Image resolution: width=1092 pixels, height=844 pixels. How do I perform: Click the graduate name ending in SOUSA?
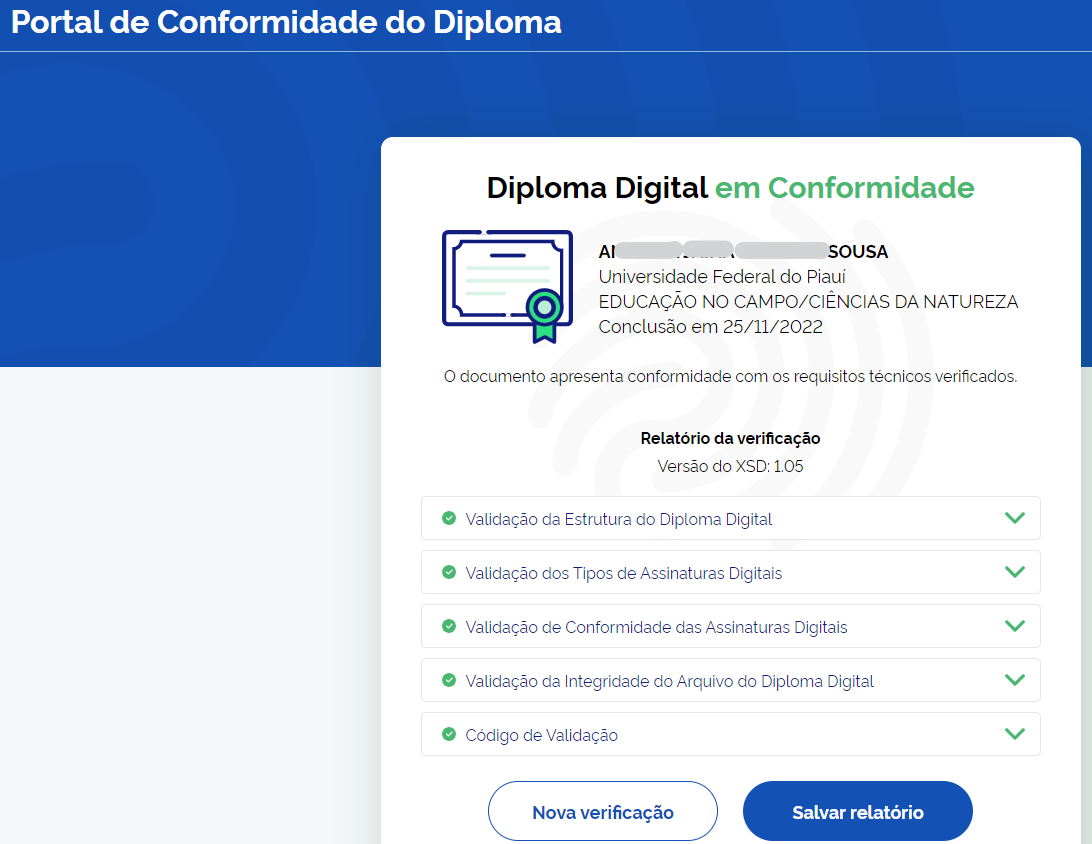coord(743,251)
